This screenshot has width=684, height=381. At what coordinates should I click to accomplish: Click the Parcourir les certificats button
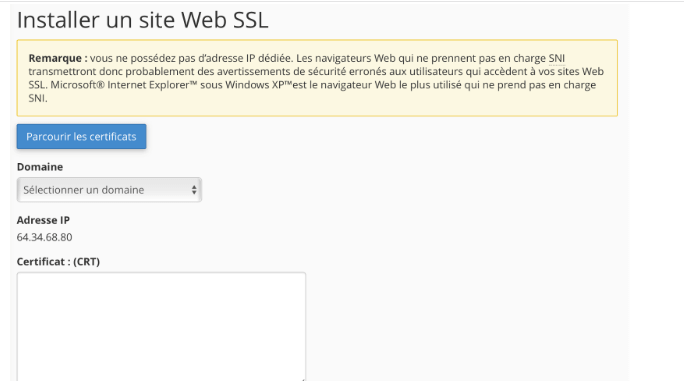click(x=82, y=137)
